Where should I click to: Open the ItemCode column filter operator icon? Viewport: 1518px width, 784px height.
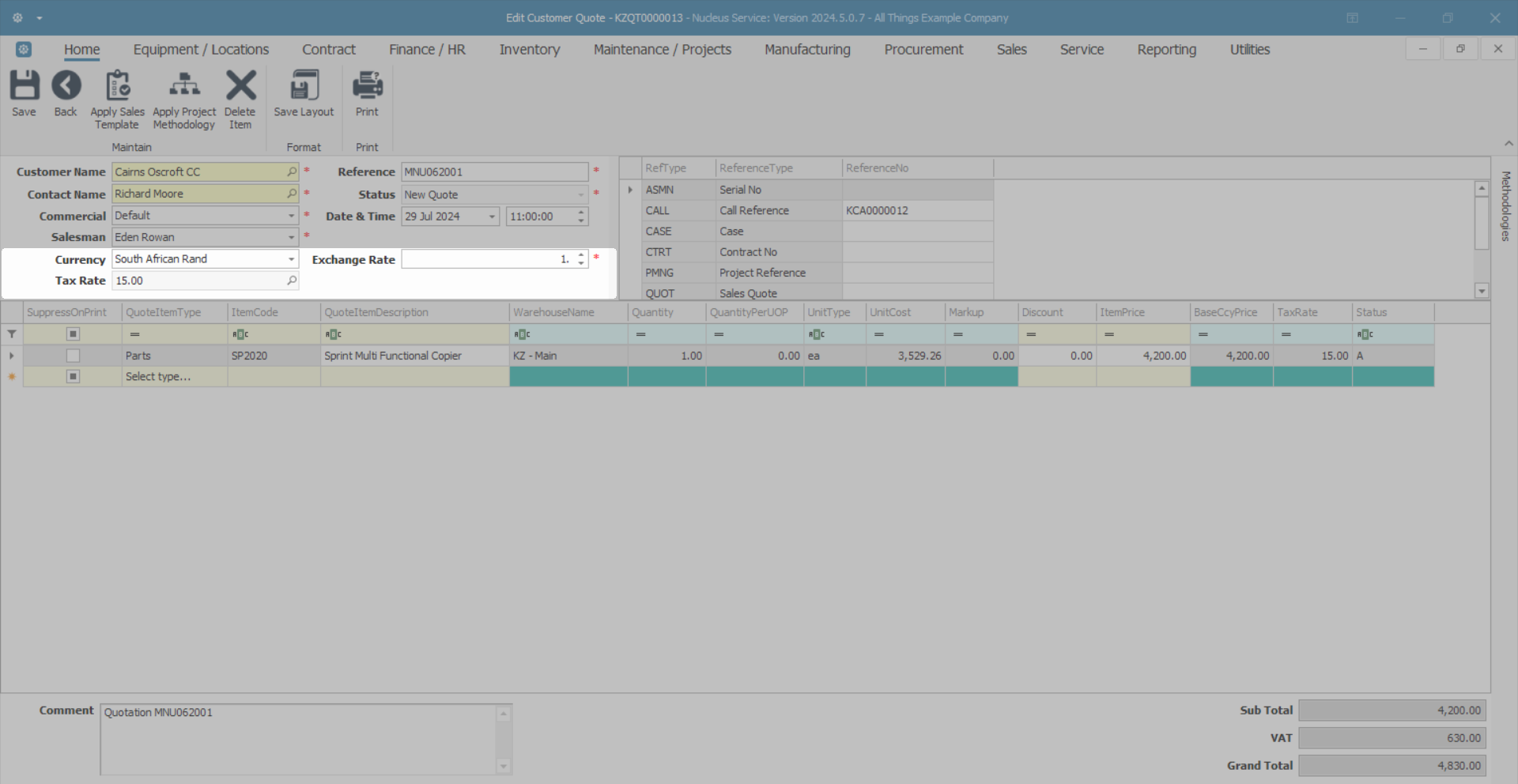240,334
